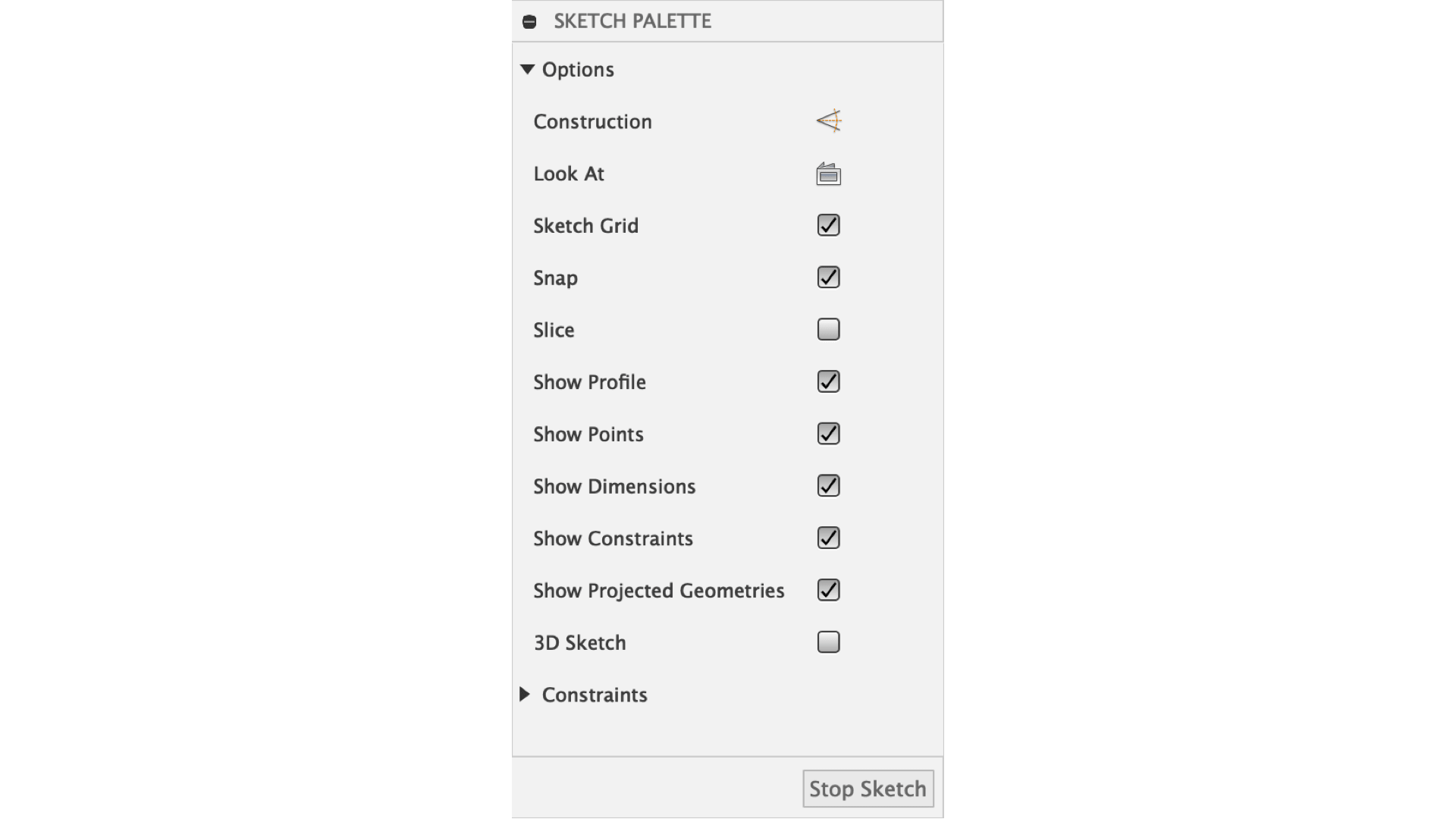1456x819 pixels.
Task: Click the SKETCH PALETTE title bar
Action: (728, 21)
